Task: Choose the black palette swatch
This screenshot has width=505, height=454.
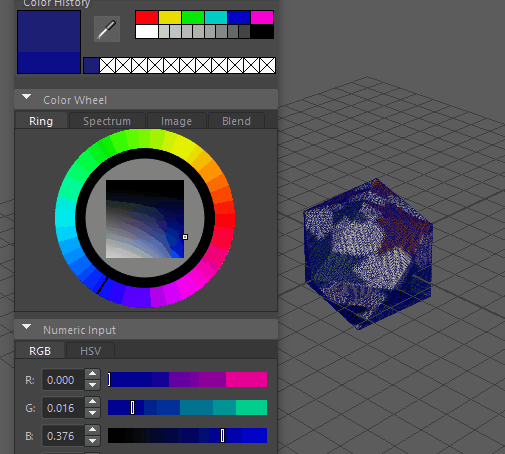Action: pyautogui.click(x=262, y=32)
